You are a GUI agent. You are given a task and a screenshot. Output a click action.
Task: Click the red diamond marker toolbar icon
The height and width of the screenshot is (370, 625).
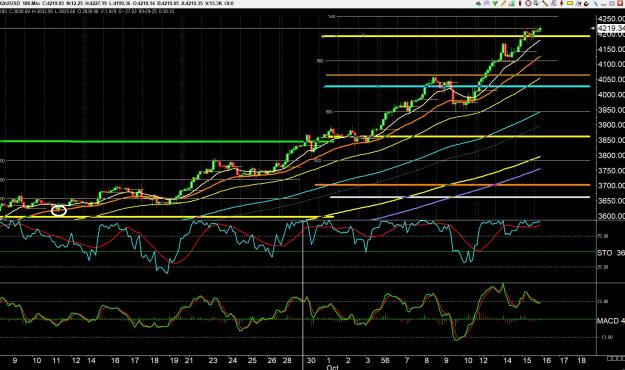[x=561, y=4]
